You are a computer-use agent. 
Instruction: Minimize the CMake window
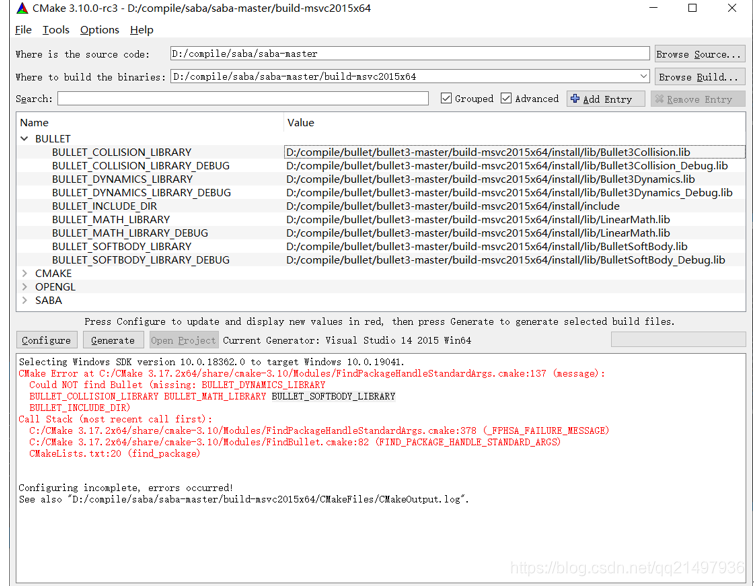click(x=653, y=8)
